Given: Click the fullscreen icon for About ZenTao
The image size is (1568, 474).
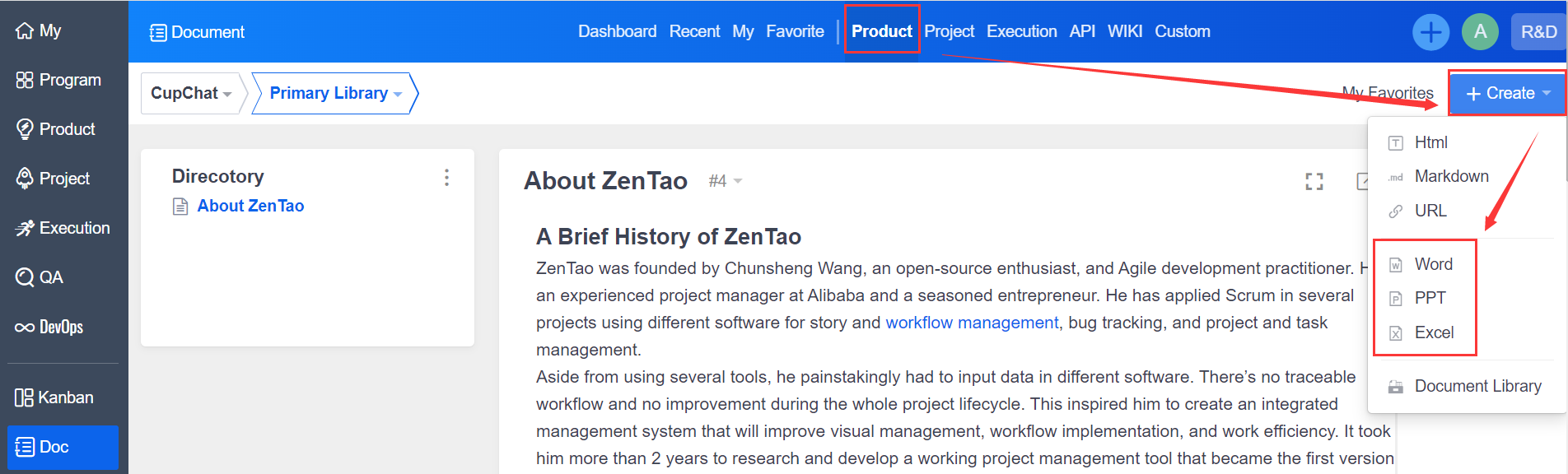Looking at the screenshot, I should point(1314,181).
